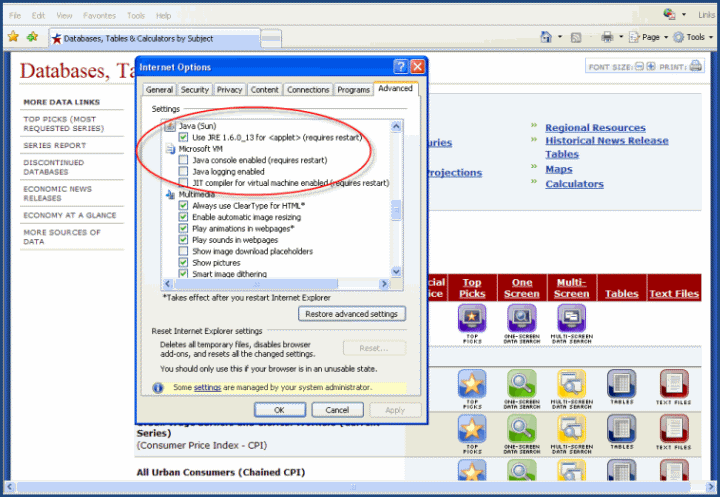
Task: Click the settings list scroll-down arrow
Action: (396, 271)
